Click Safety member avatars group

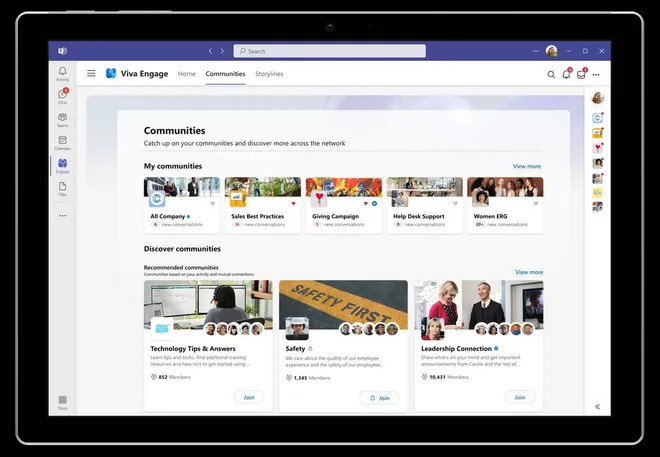(x=369, y=329)
